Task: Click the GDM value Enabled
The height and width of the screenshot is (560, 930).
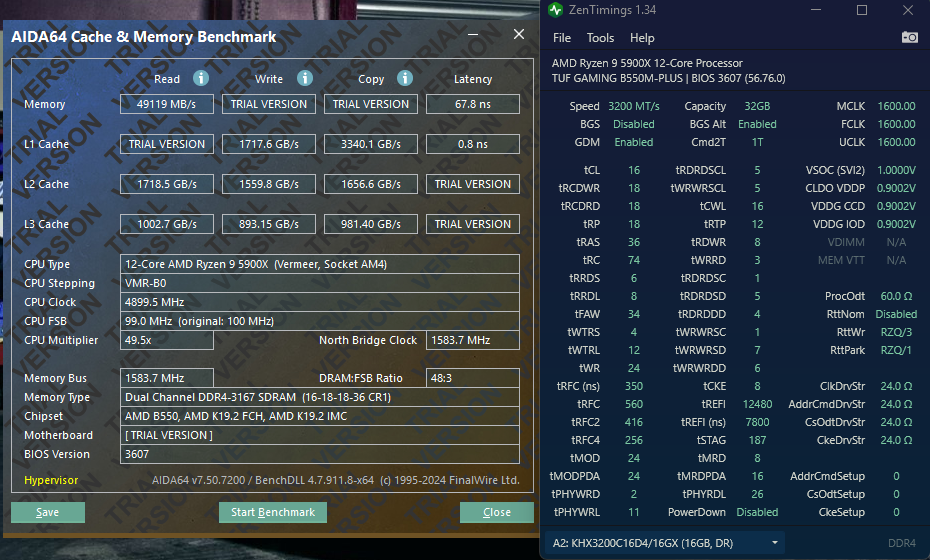Action: [633, 142]
